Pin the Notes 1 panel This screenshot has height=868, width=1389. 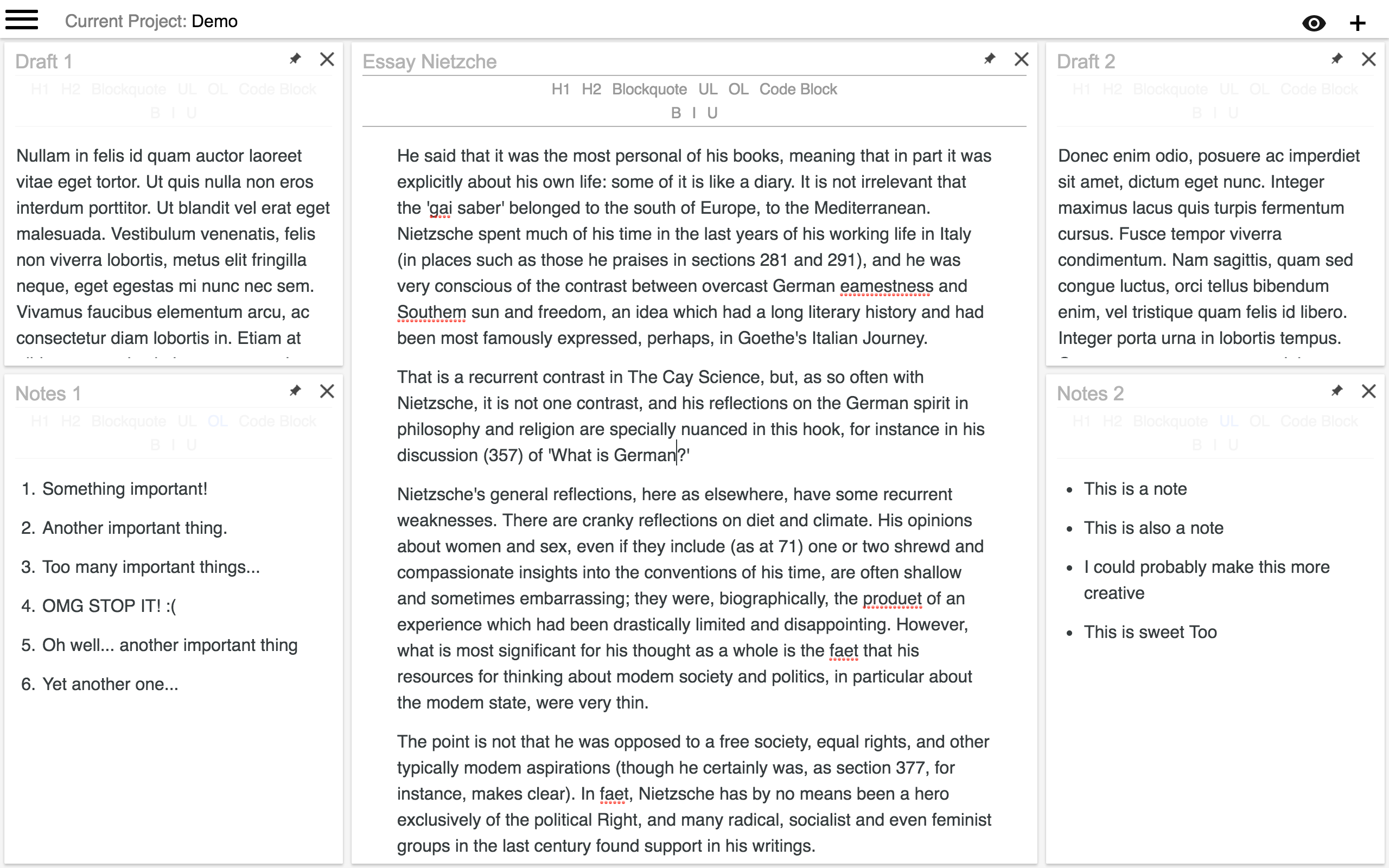295,391
